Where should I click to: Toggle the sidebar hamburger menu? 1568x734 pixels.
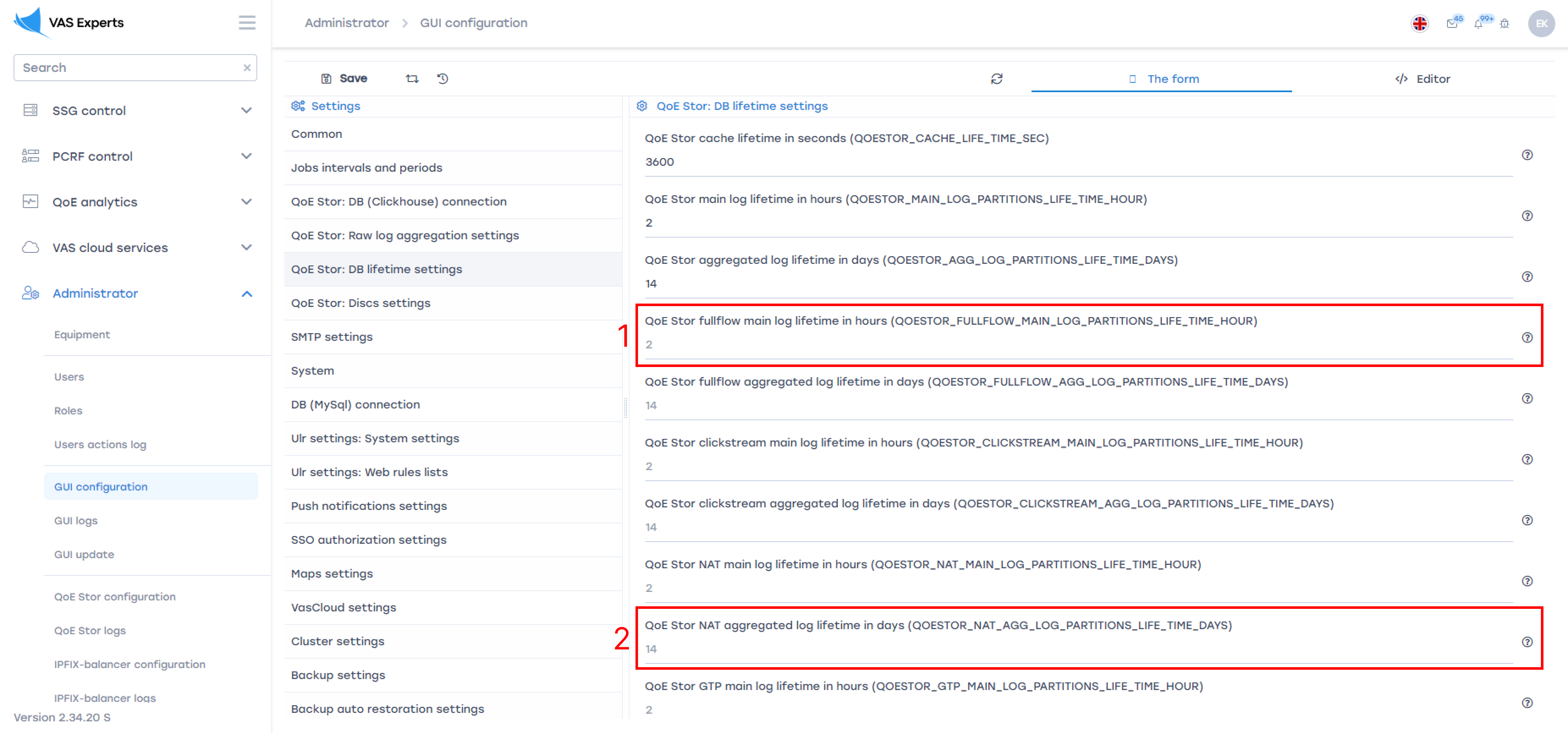[247, 22]
